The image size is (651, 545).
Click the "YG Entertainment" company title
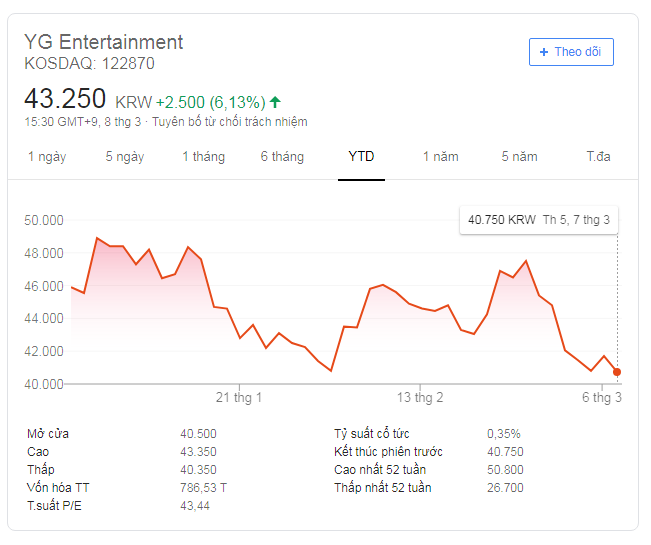point(104,42)
